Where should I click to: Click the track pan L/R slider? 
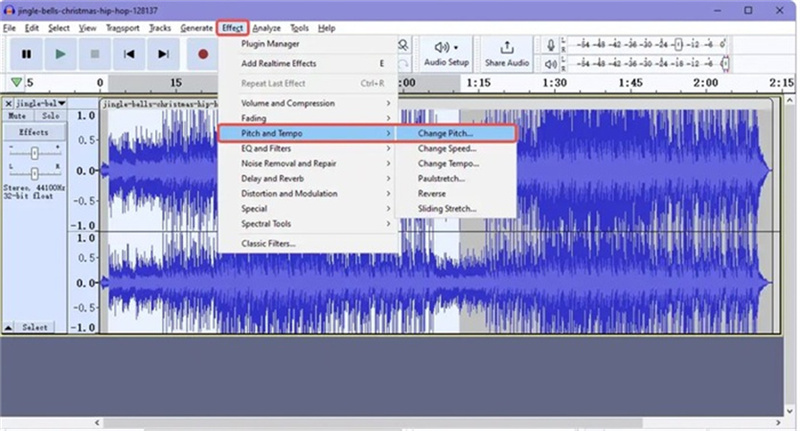[x=33, y=170]
